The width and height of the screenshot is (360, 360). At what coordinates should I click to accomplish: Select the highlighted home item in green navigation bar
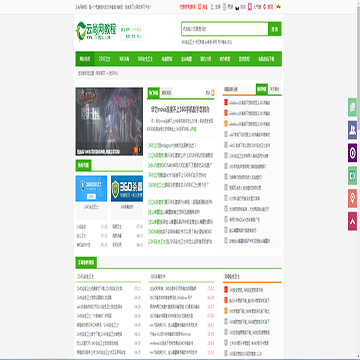point(85,59)
